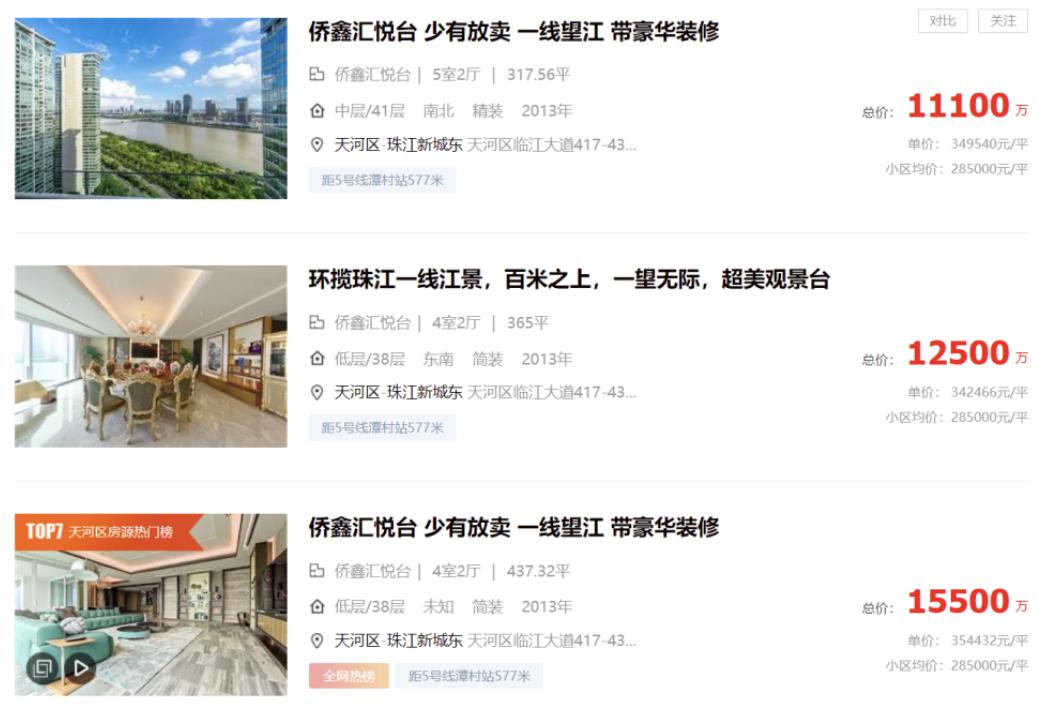This screenshot has width=1056, height=708.
Task: Click the 关注 follow button
Action: coord(1003,21)
